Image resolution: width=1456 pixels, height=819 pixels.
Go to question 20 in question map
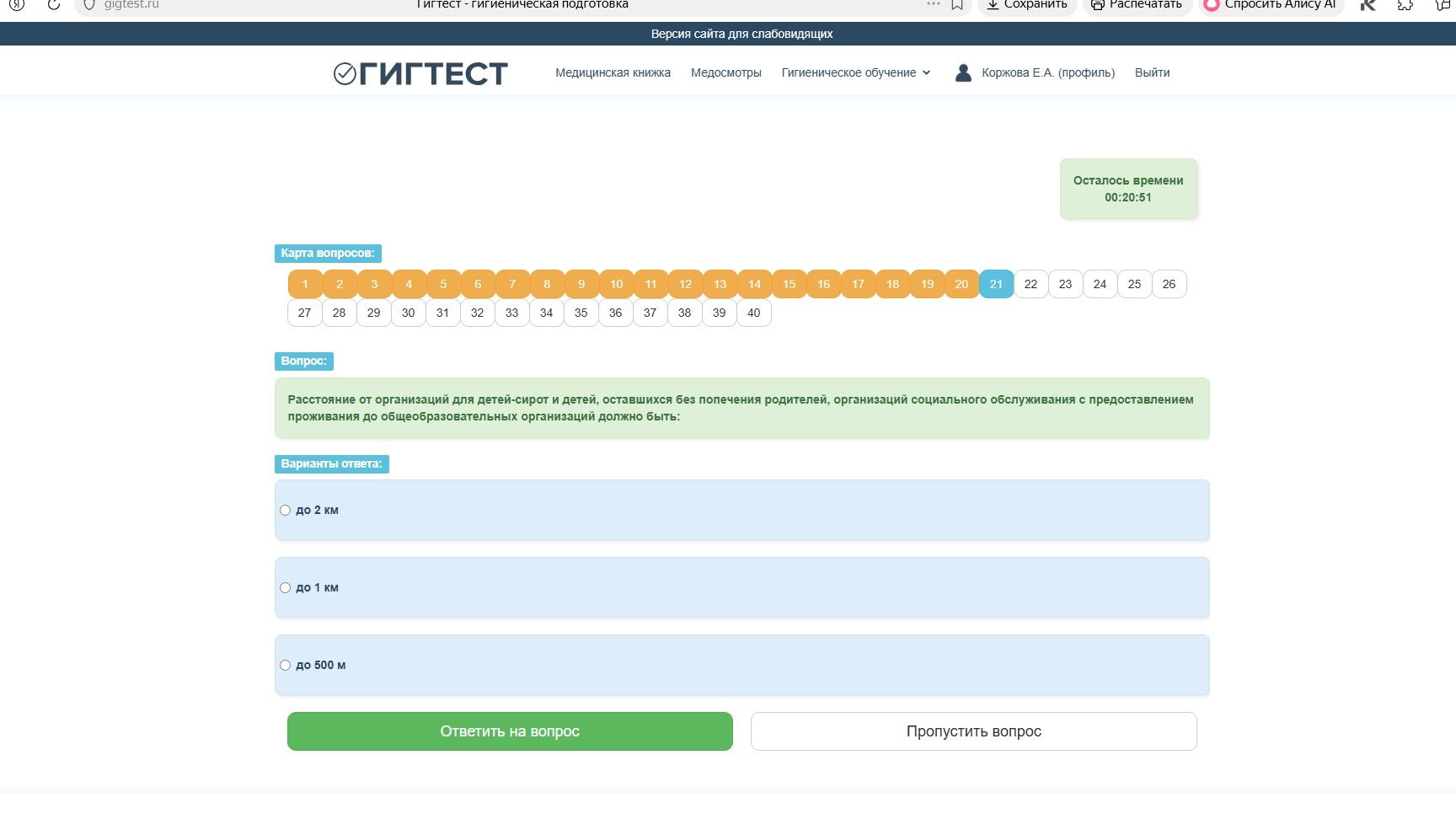961,284
